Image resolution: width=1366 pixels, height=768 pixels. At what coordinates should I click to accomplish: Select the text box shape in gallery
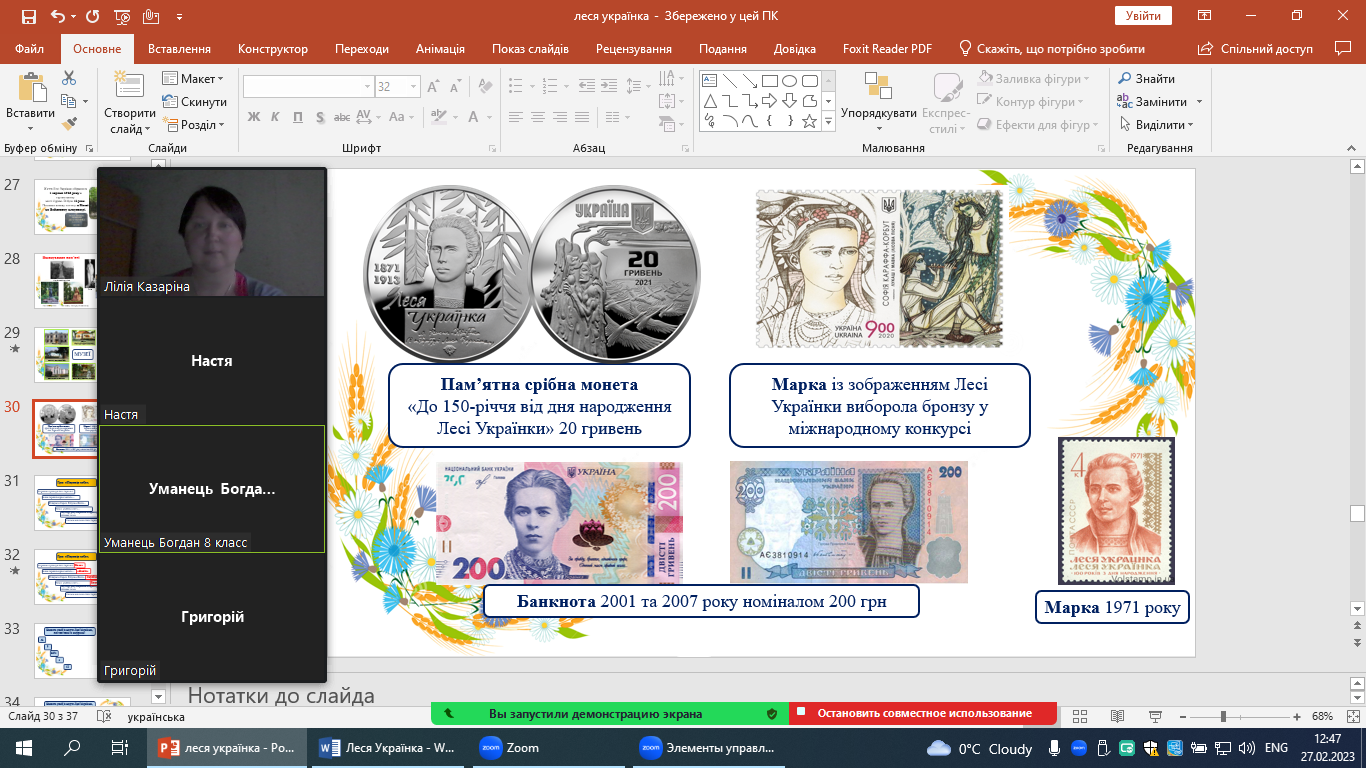[x=709, y=81]
